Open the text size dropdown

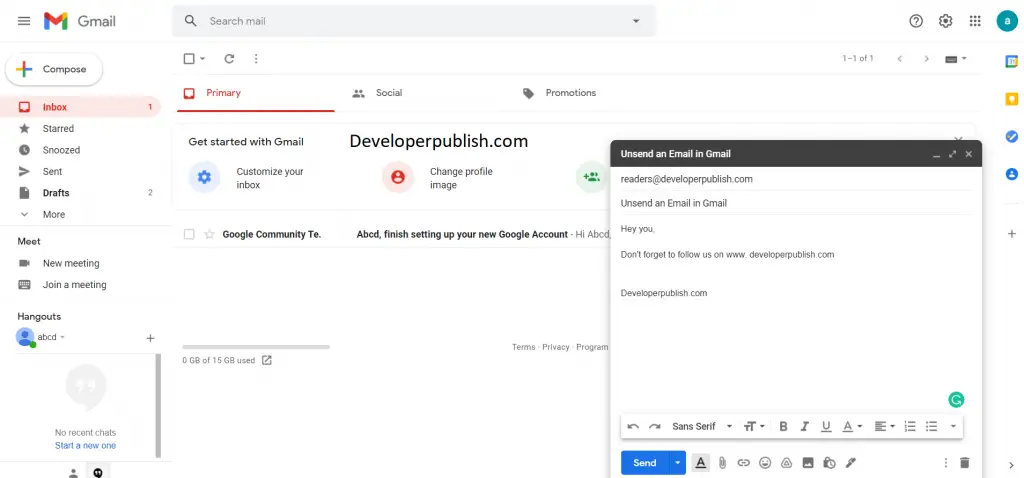[x=754, y=426]
